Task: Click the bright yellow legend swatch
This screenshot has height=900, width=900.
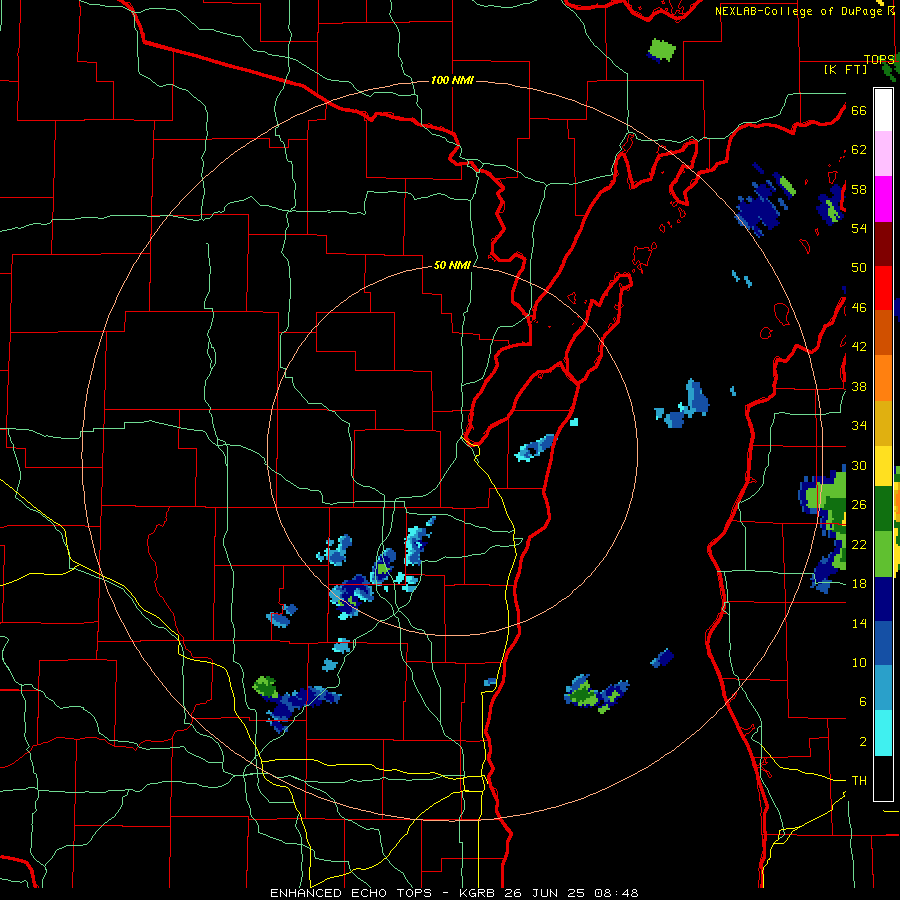Action: pyautogui.click(x=883, y=466)
